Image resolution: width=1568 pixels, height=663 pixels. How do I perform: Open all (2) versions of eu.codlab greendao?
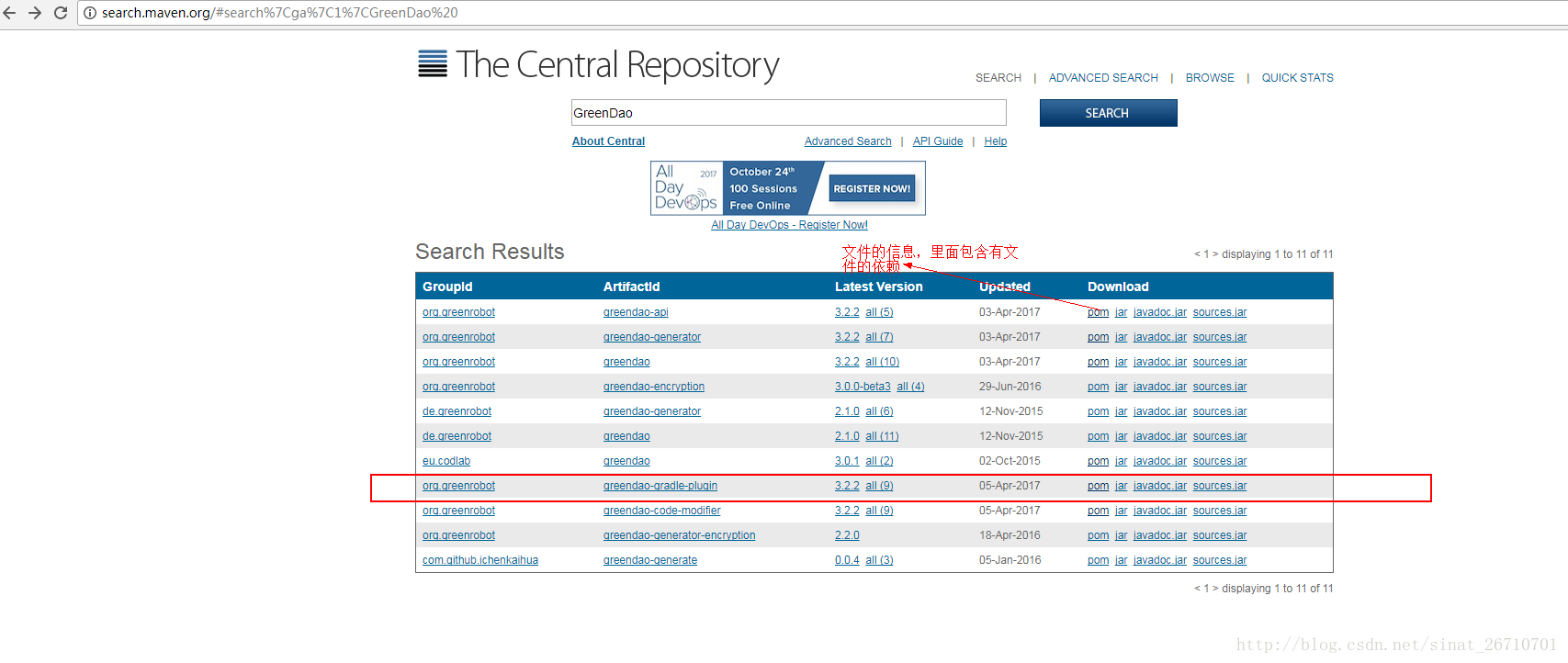coord(879,461)
